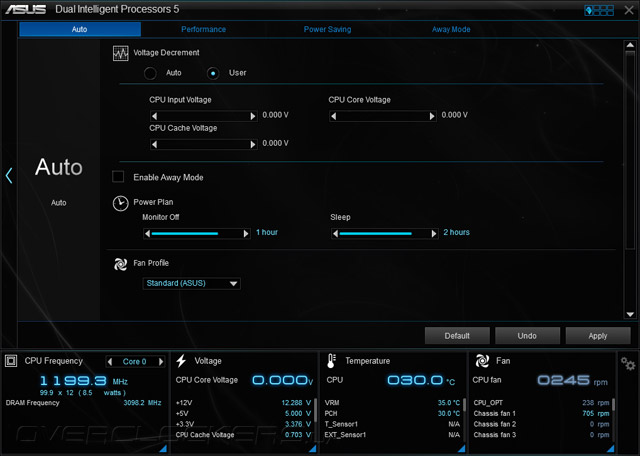The width and height of the screenshot is (640, 456).
Task: Click the CPU_OPT 238 rpm reading
Action: click(596, 403)
